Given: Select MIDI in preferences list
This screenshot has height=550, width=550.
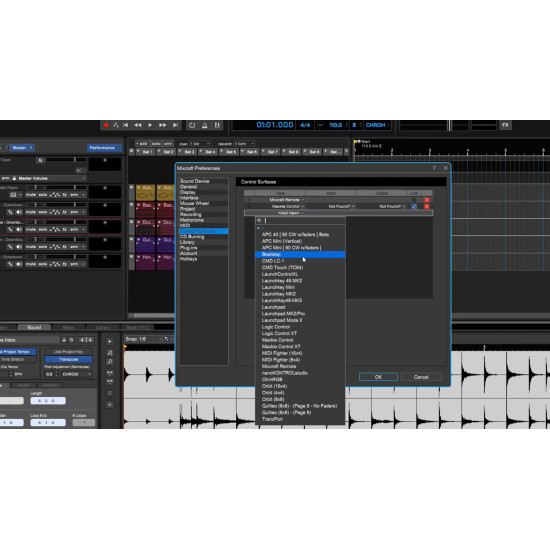Looking at the screenshot, I should point(185,226).
